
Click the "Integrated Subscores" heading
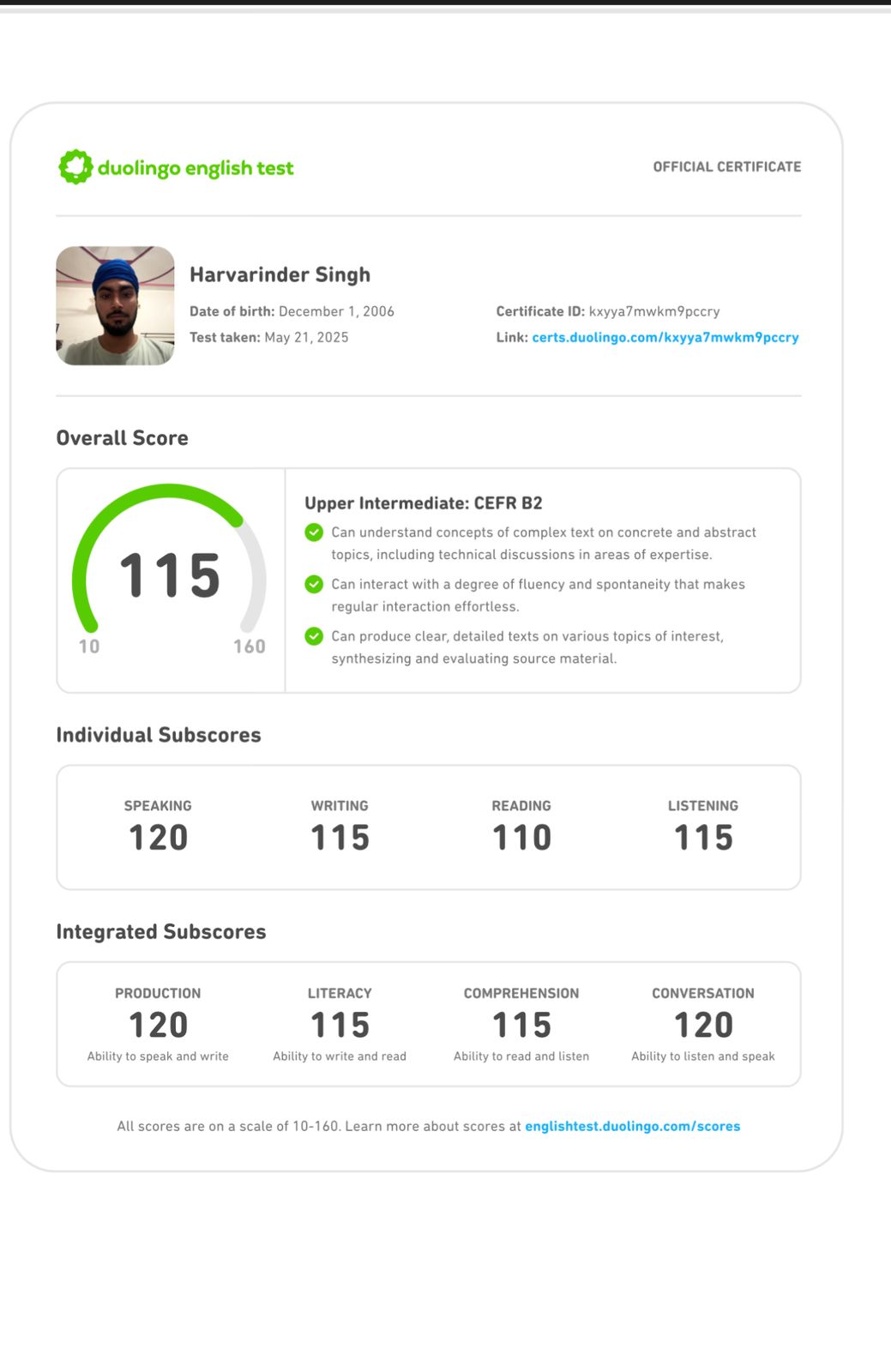pos(161,931)
